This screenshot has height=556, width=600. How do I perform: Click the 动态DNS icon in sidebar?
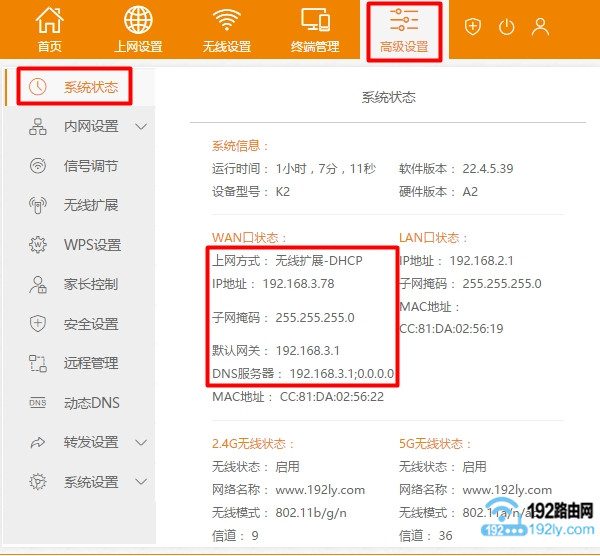38,402
